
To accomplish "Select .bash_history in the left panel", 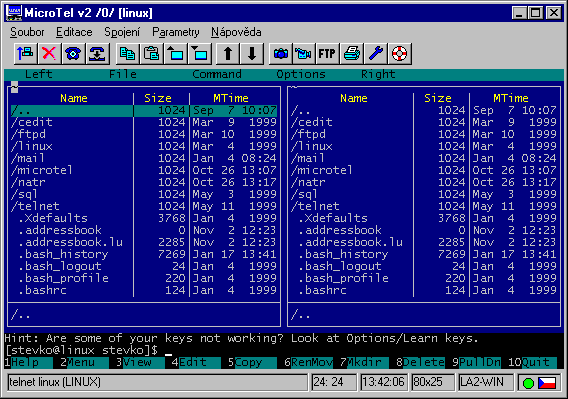I will pyautogui.click(x=143, y=254).
